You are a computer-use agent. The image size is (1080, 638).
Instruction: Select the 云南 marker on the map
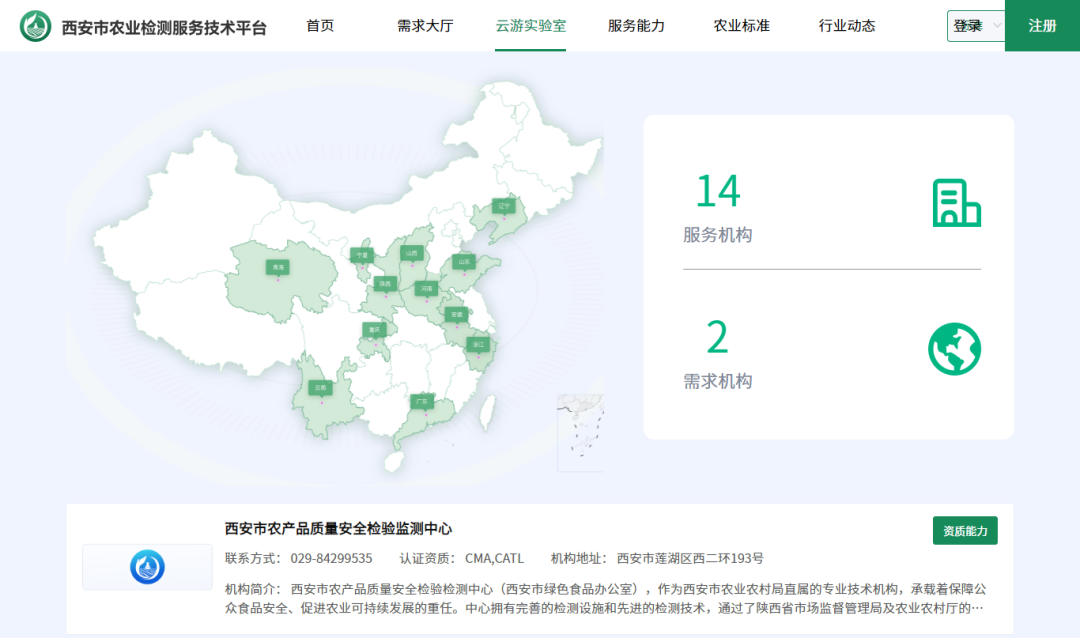click(x=320, y=388)
